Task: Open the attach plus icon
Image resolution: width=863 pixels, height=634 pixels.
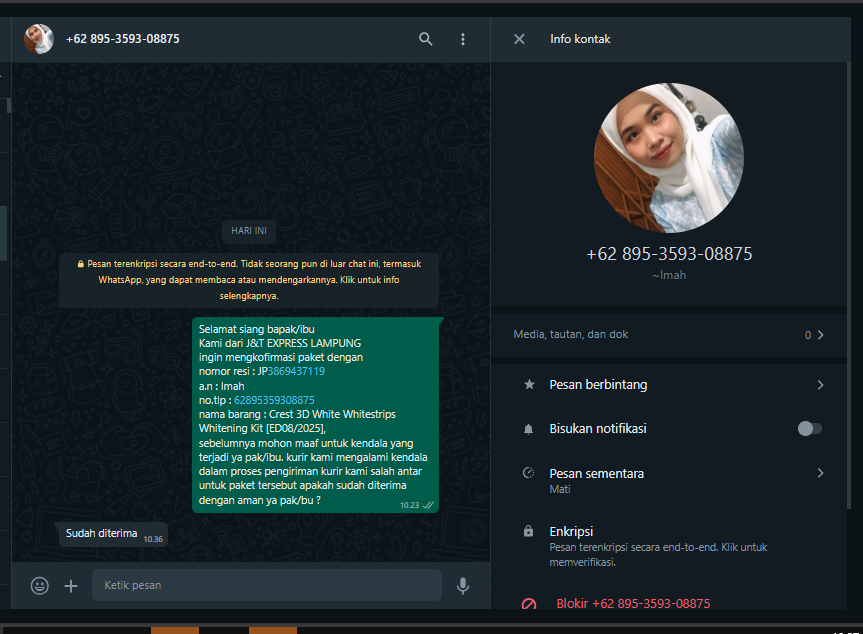Action: pos(71,586)
